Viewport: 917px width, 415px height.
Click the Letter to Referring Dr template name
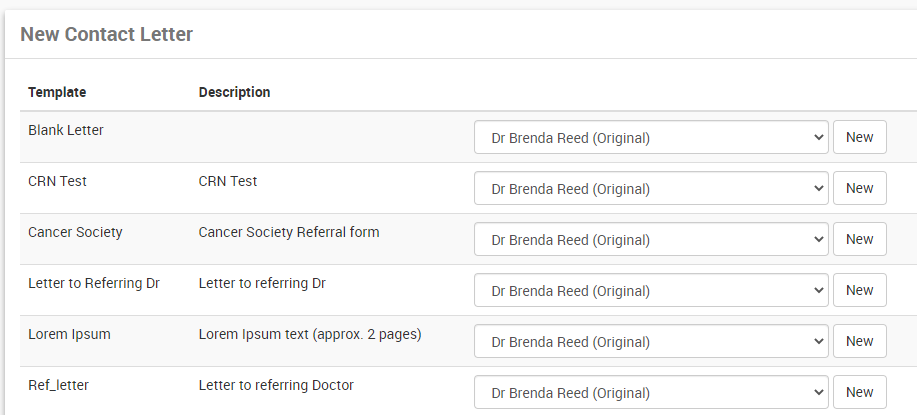[x=94, y=283]
